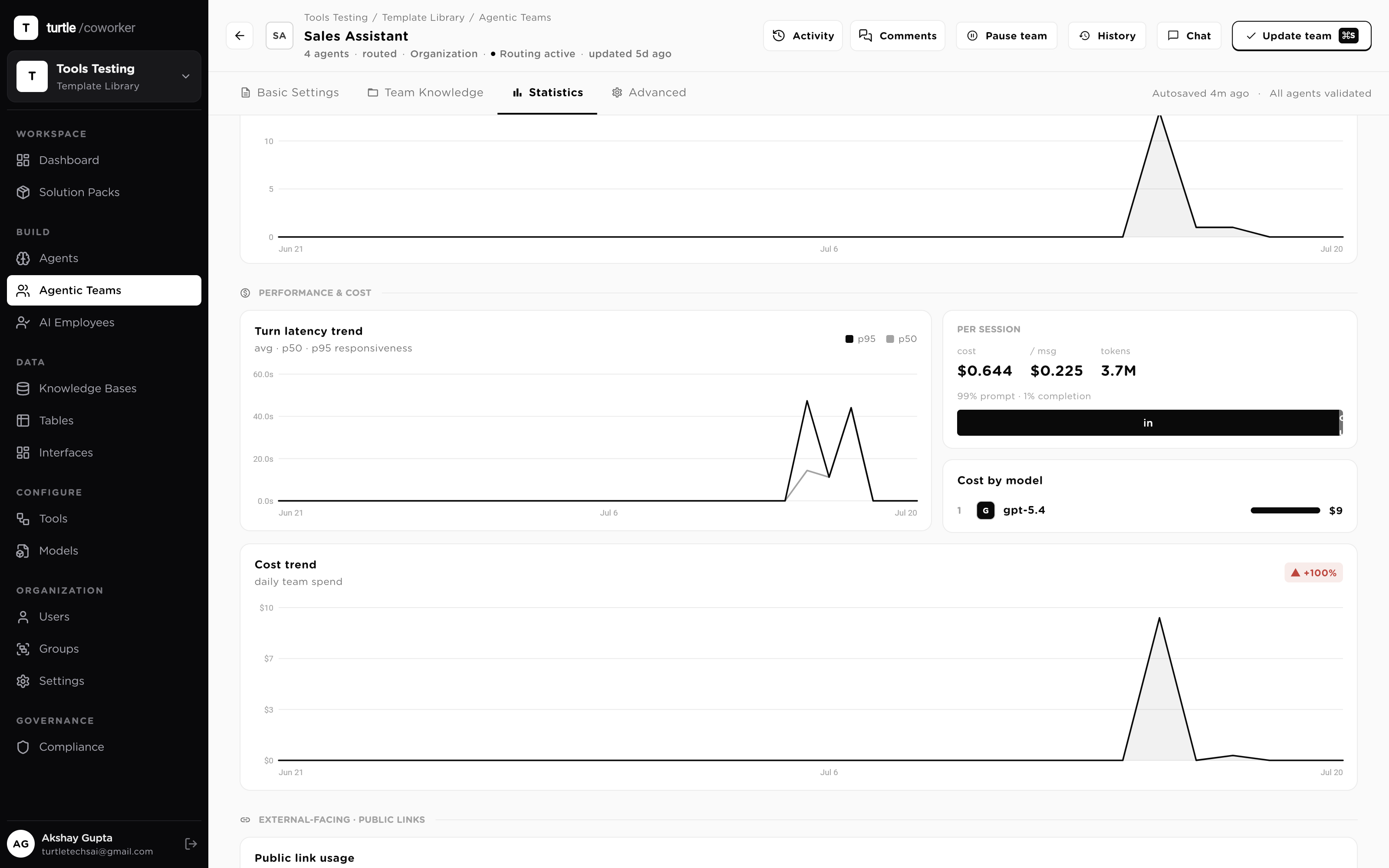Click the Template Library breadcrumb link
Screen dimensions: 1389x868
point(424,18)
